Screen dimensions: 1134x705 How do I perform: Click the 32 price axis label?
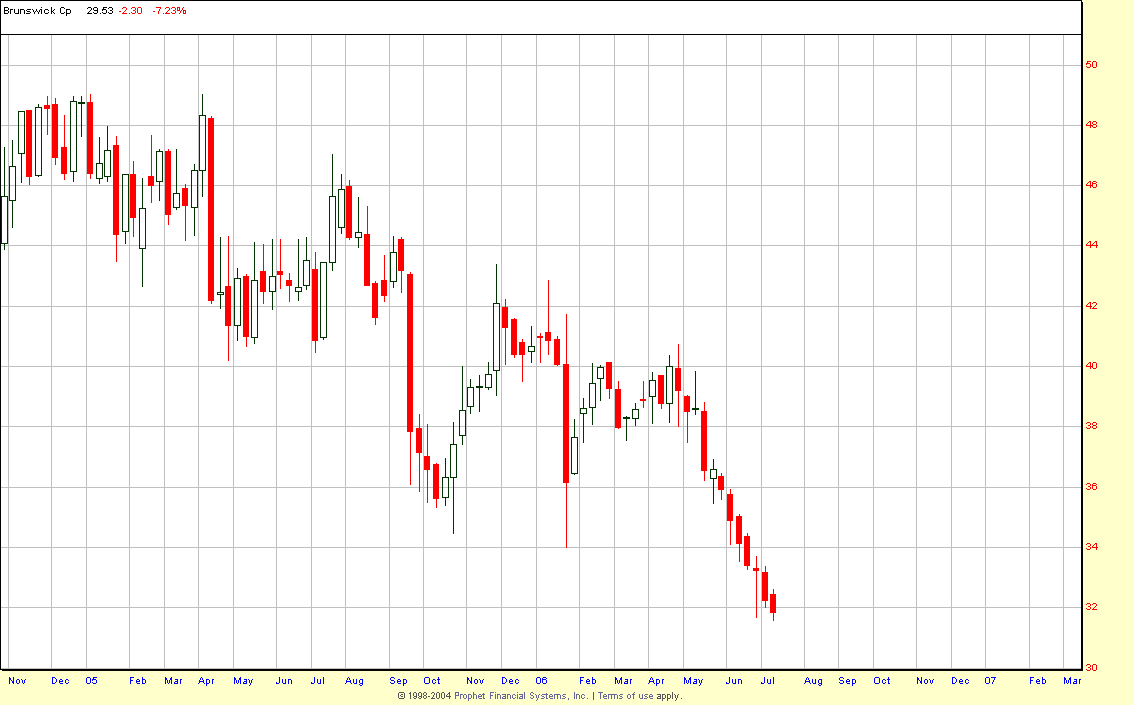[x=1091, y=607]
